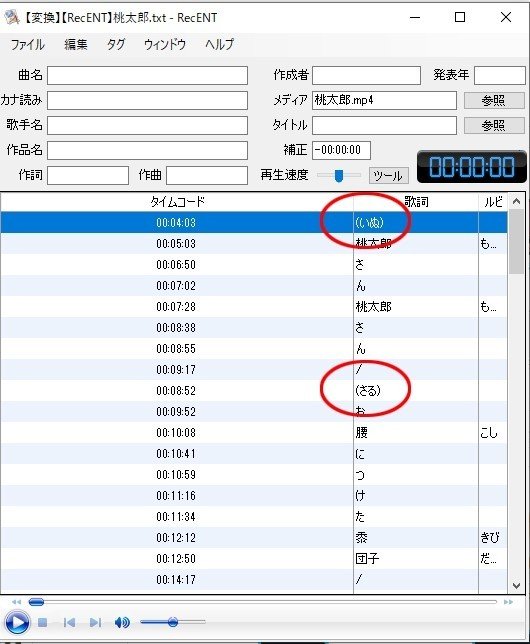Open the 編集 menu
Image resolution: width=530 pixels, height=644 pixels.
pos(76,44)
